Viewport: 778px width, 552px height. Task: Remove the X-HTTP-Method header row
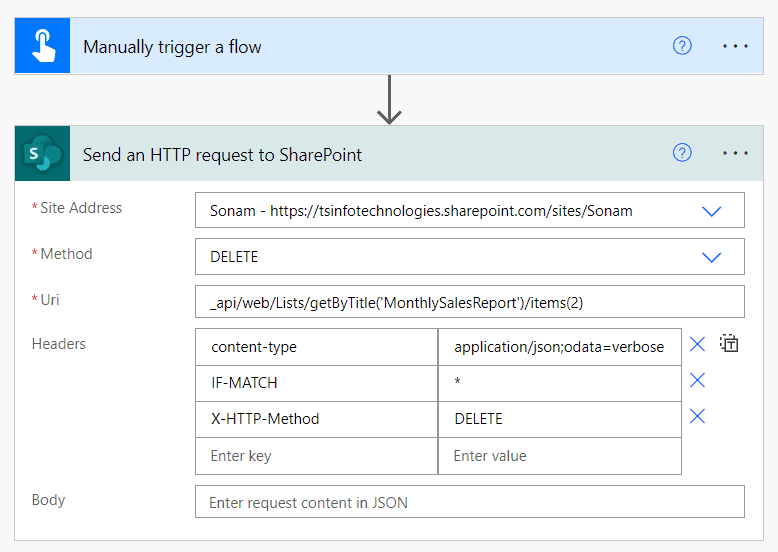coord(697,417)
